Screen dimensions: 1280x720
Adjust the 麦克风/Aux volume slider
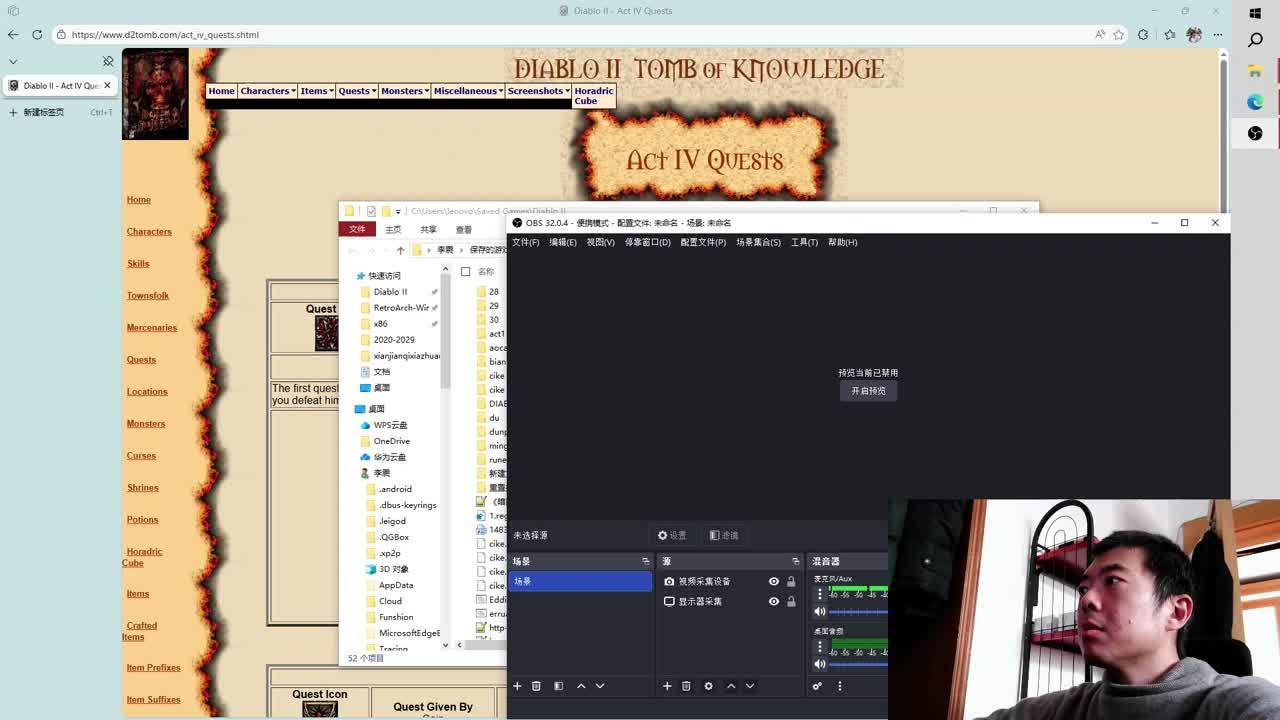click(858, 611)
